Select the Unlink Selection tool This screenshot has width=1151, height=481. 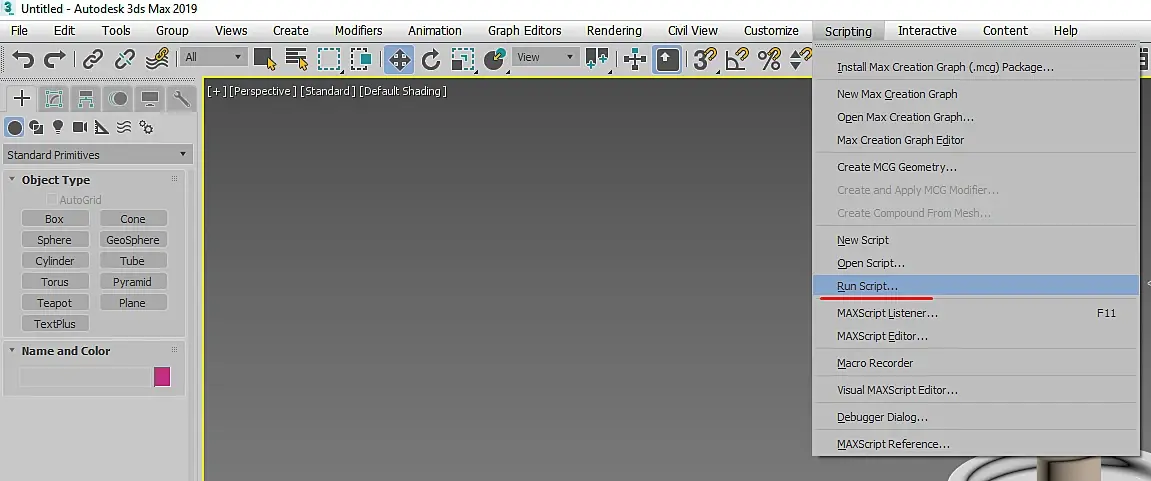coord(125,59)
